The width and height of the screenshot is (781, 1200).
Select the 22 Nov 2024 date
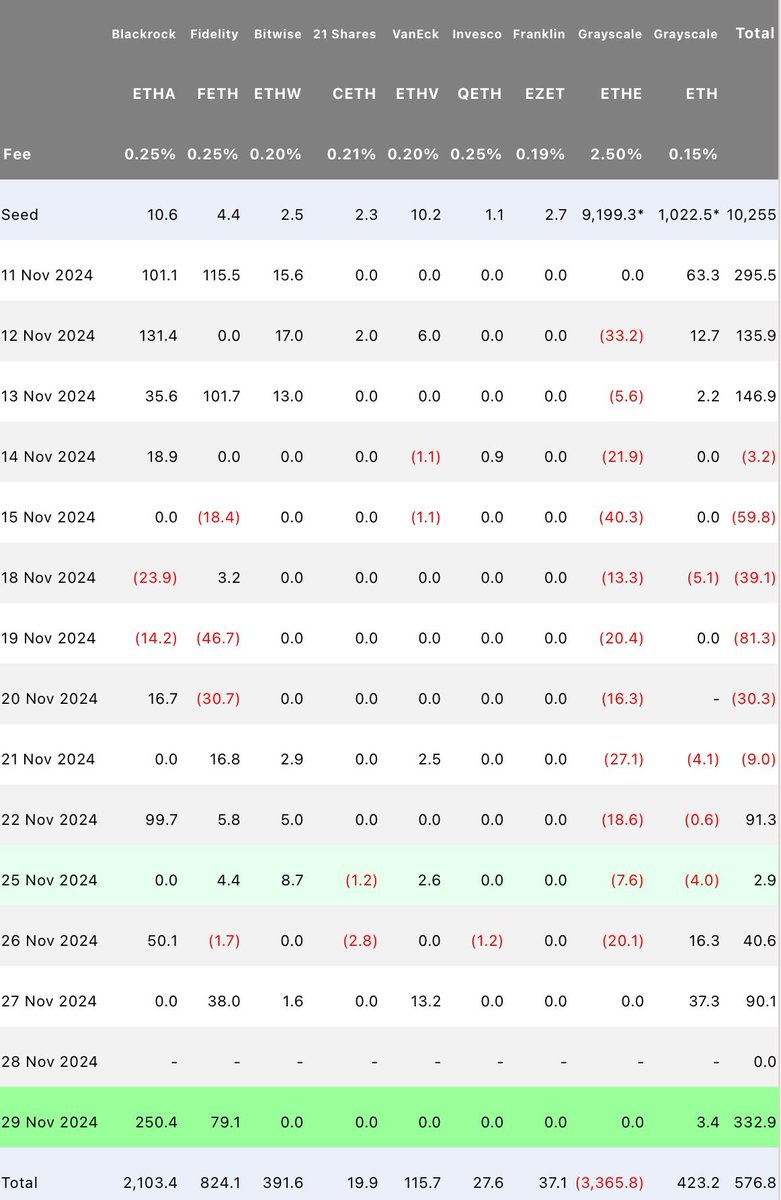point(48,820)
